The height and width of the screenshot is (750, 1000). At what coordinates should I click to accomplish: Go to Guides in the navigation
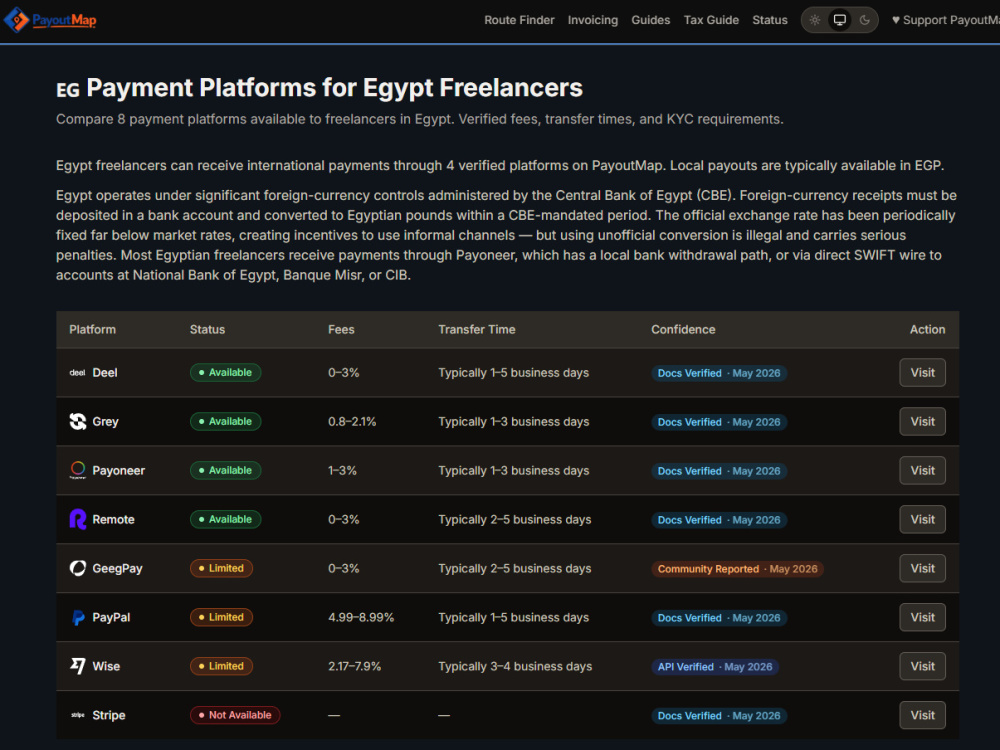pyautogui.click(x=651, y=20)
